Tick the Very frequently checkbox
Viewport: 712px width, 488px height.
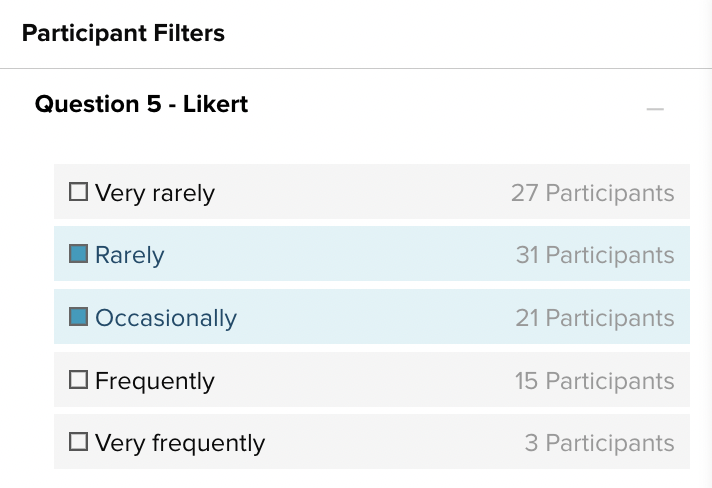[78, 443]
